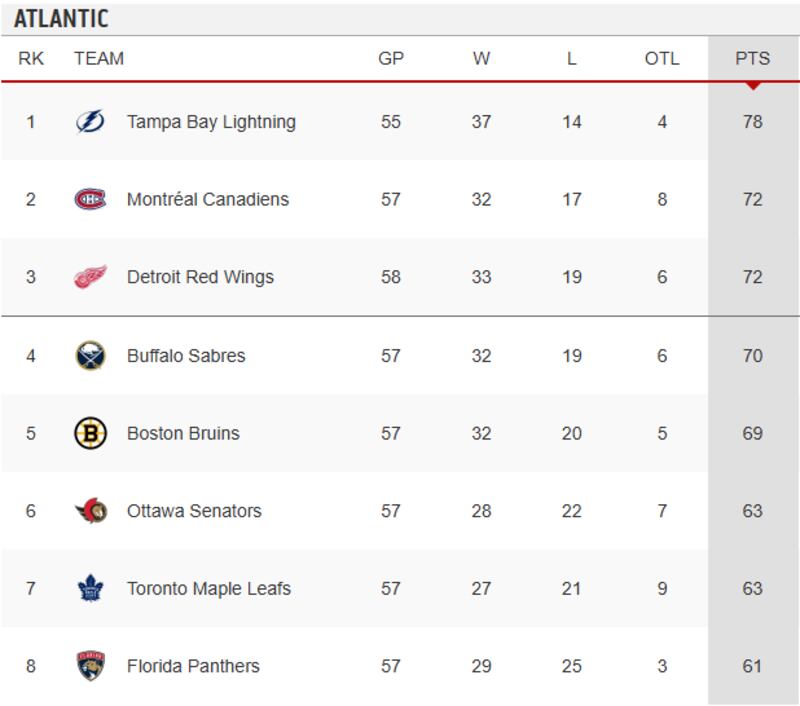This screenshot has height=706, width=800.
Task: Sort table by GP column header
Action: [x=391, y=58]
